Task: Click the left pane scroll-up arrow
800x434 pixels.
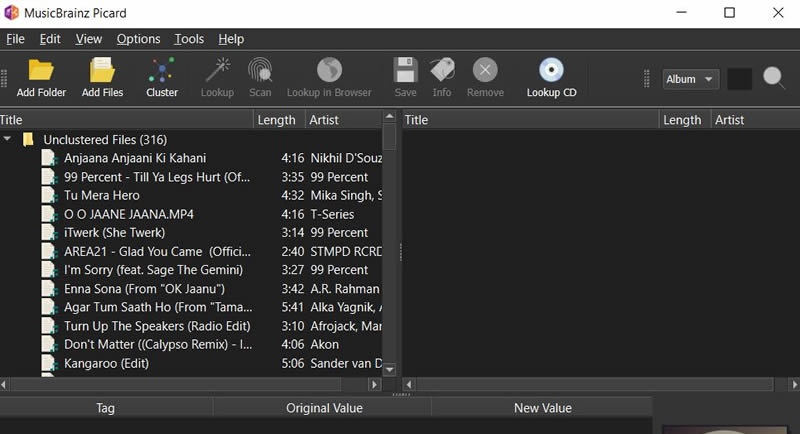Action: click(389, 116)
